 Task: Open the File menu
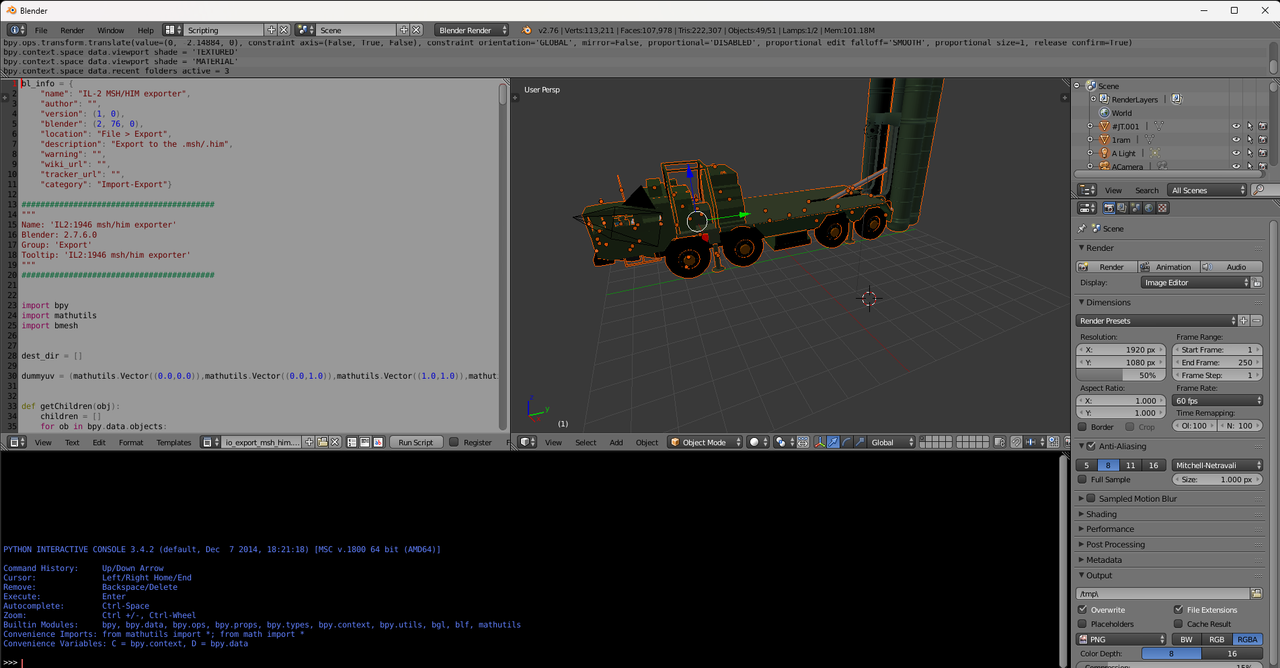(41, 30)
